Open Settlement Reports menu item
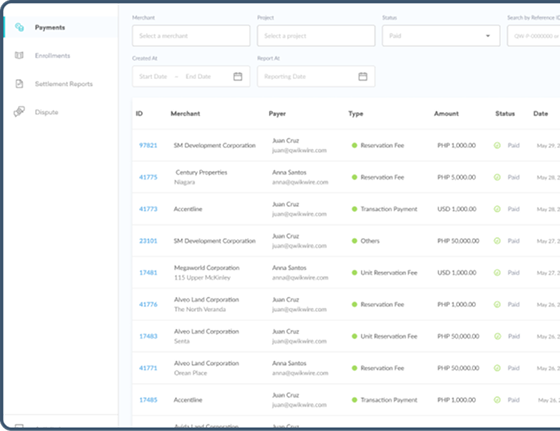Screen dimensions: 560x431 tap(64, 84)
